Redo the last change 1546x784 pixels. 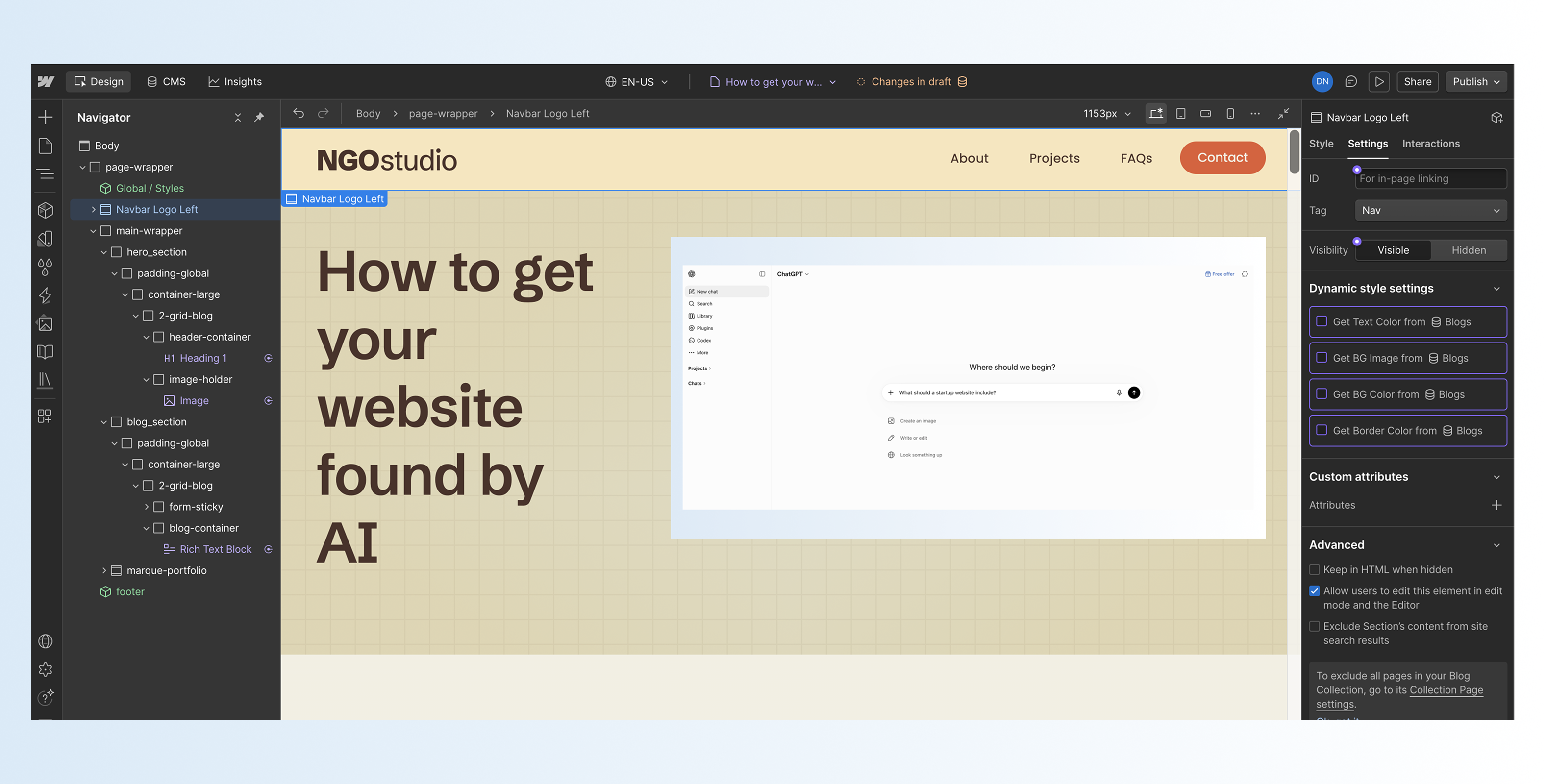(323, 113)
